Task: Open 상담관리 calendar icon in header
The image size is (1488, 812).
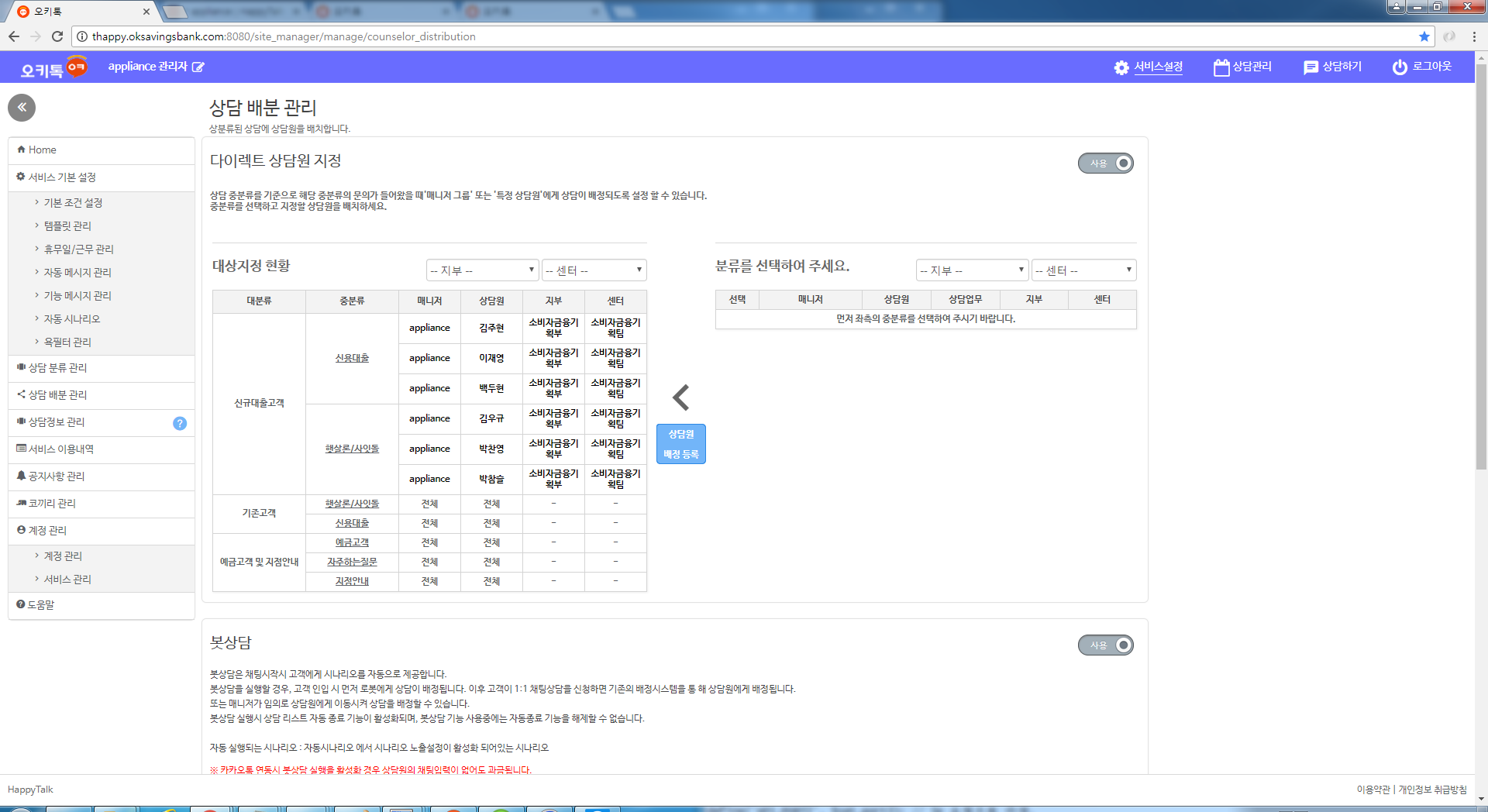Action: (x=1221, y=67)
